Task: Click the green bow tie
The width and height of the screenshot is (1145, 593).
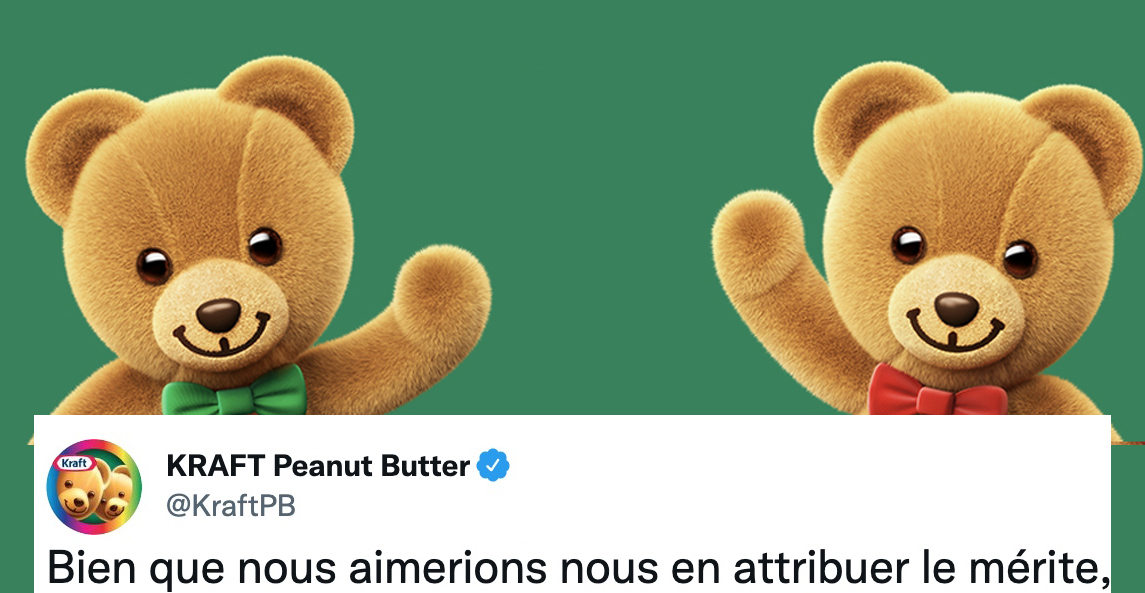Action: click(x=234, y=392)
